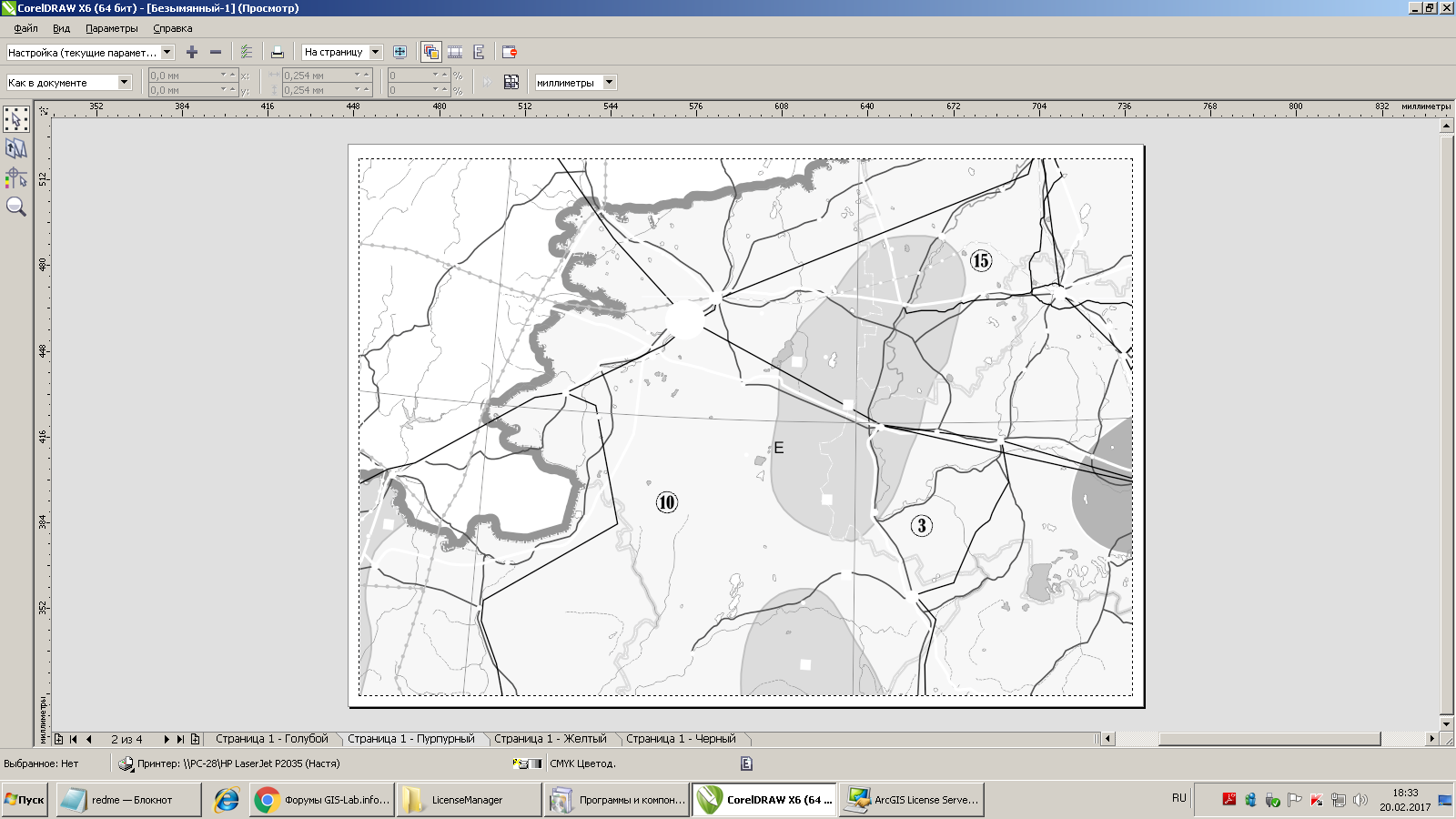Viewport: 1456px width, 819px height.
Task: Open Chrome 'Форумы GIS-Lab.info' taskbar button
Action: click(x=322, y=800)
